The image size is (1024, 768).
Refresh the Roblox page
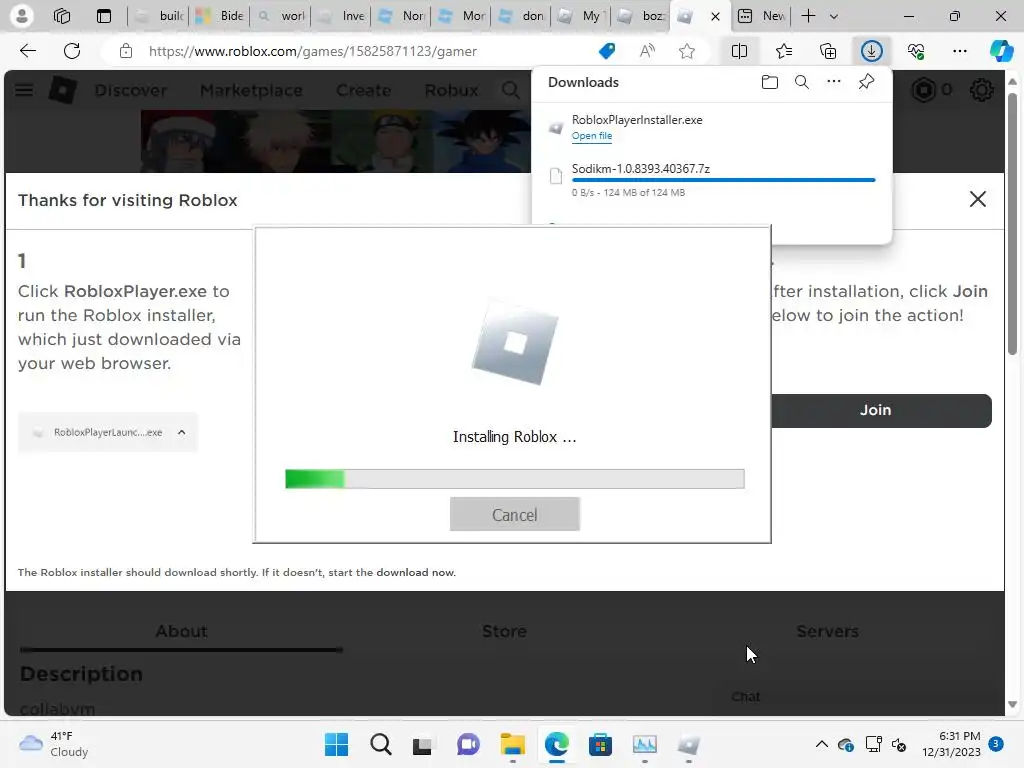72,51
